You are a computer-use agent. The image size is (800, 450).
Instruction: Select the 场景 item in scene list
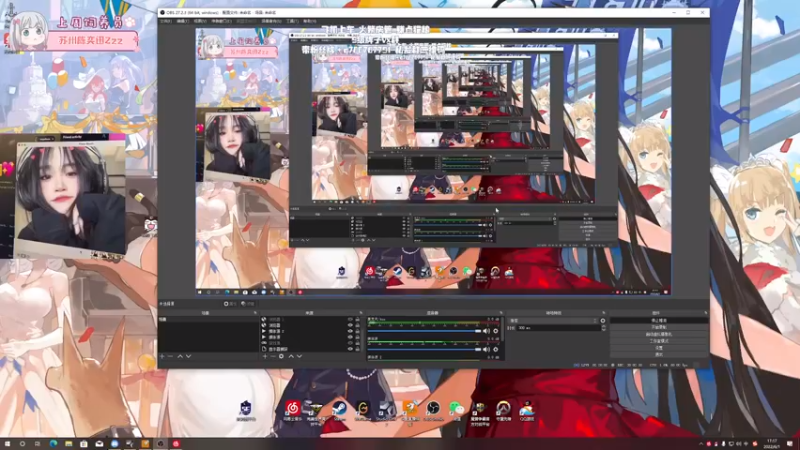(x=208, y=319)
